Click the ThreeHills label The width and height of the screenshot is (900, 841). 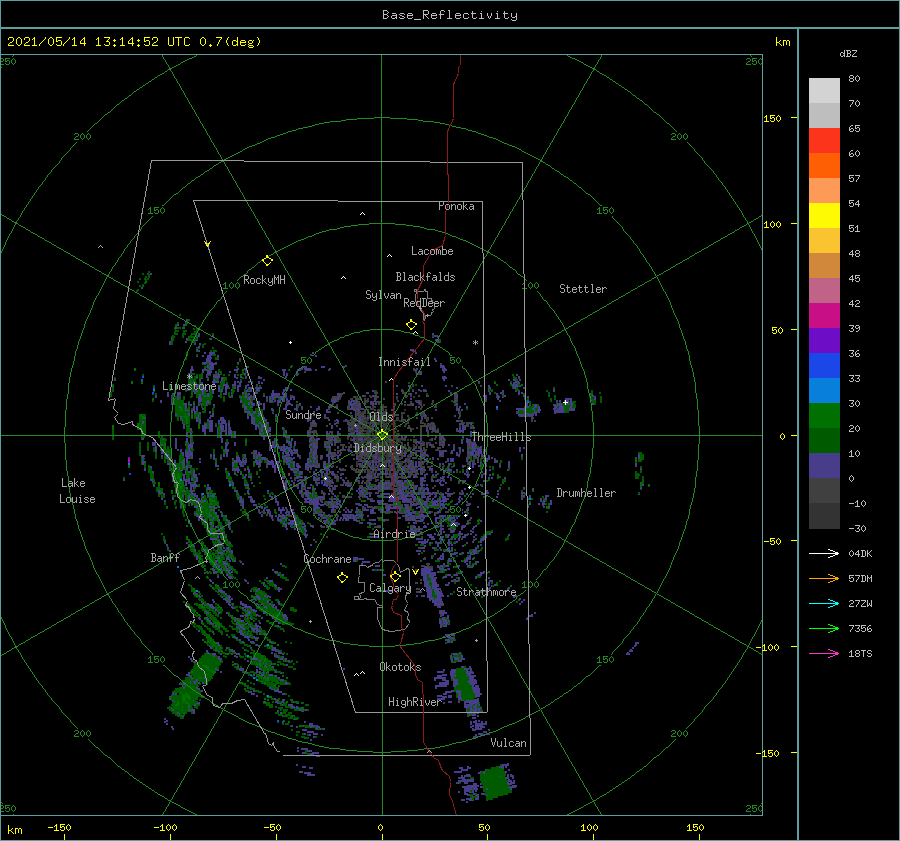point(501,437)
